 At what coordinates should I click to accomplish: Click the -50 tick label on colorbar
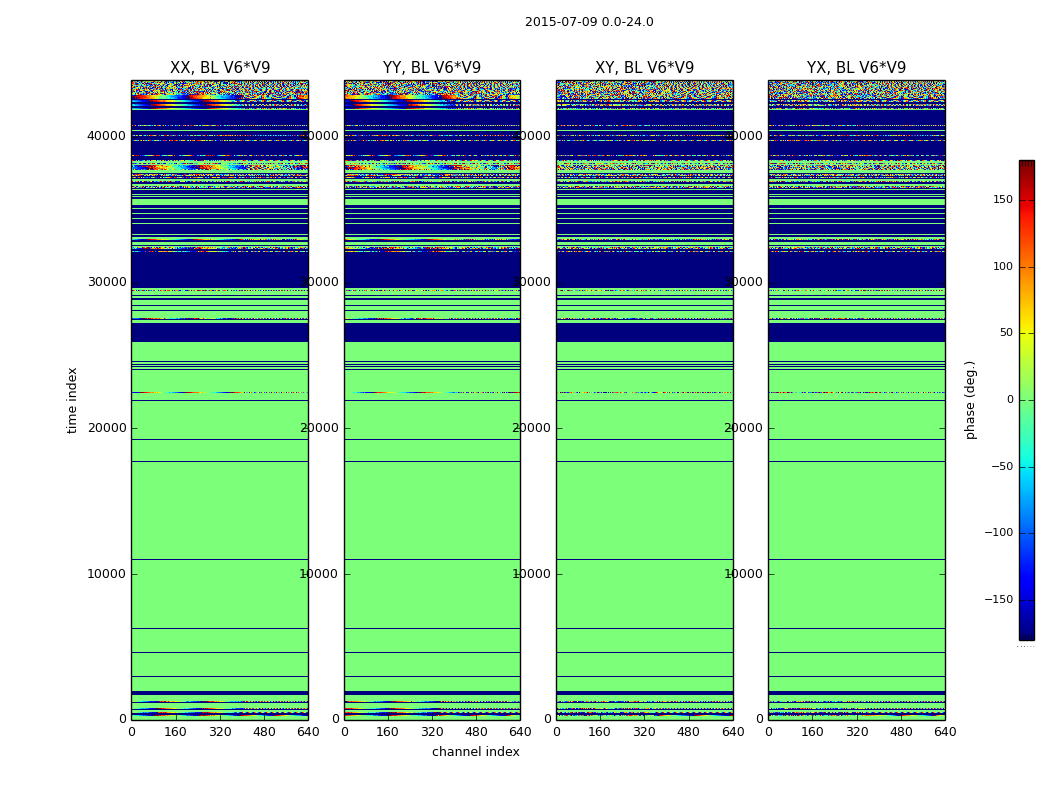click(1002, 467)
